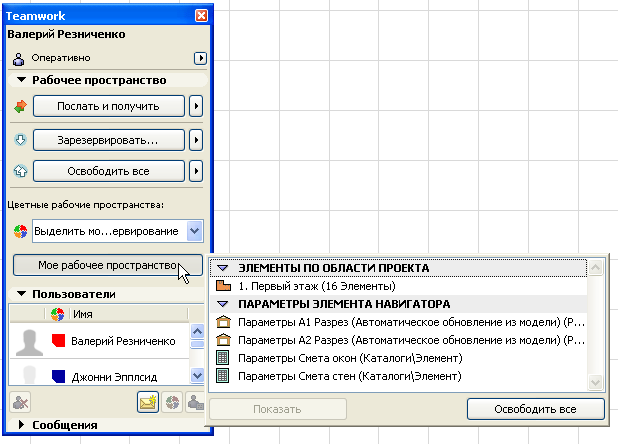The width and height of the screenshot is (618, 444).
Task: Click the user color settings icon in bottom toolbar
Action: tap(172, 402)
